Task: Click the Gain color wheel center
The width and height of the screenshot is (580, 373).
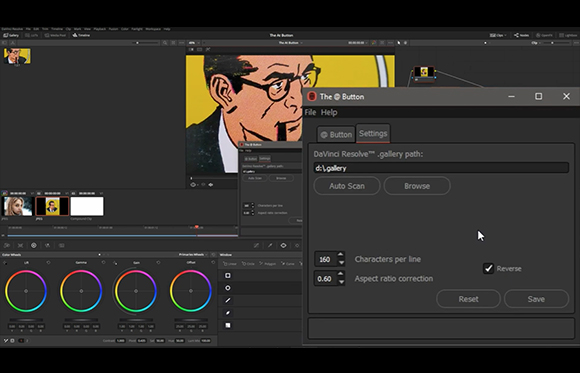Action: pyautogui.click(x=136, y=291)
